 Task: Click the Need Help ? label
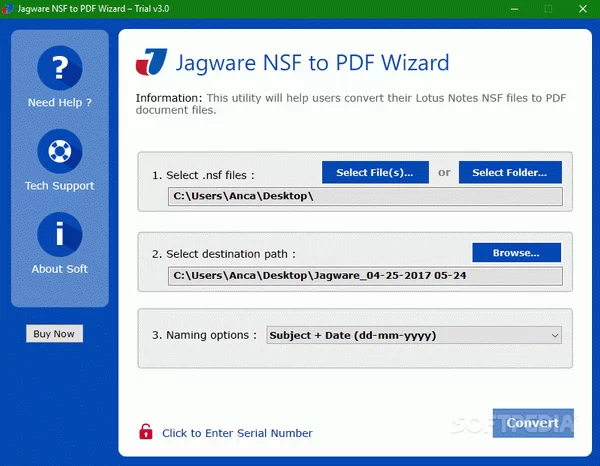click(60, 103)
